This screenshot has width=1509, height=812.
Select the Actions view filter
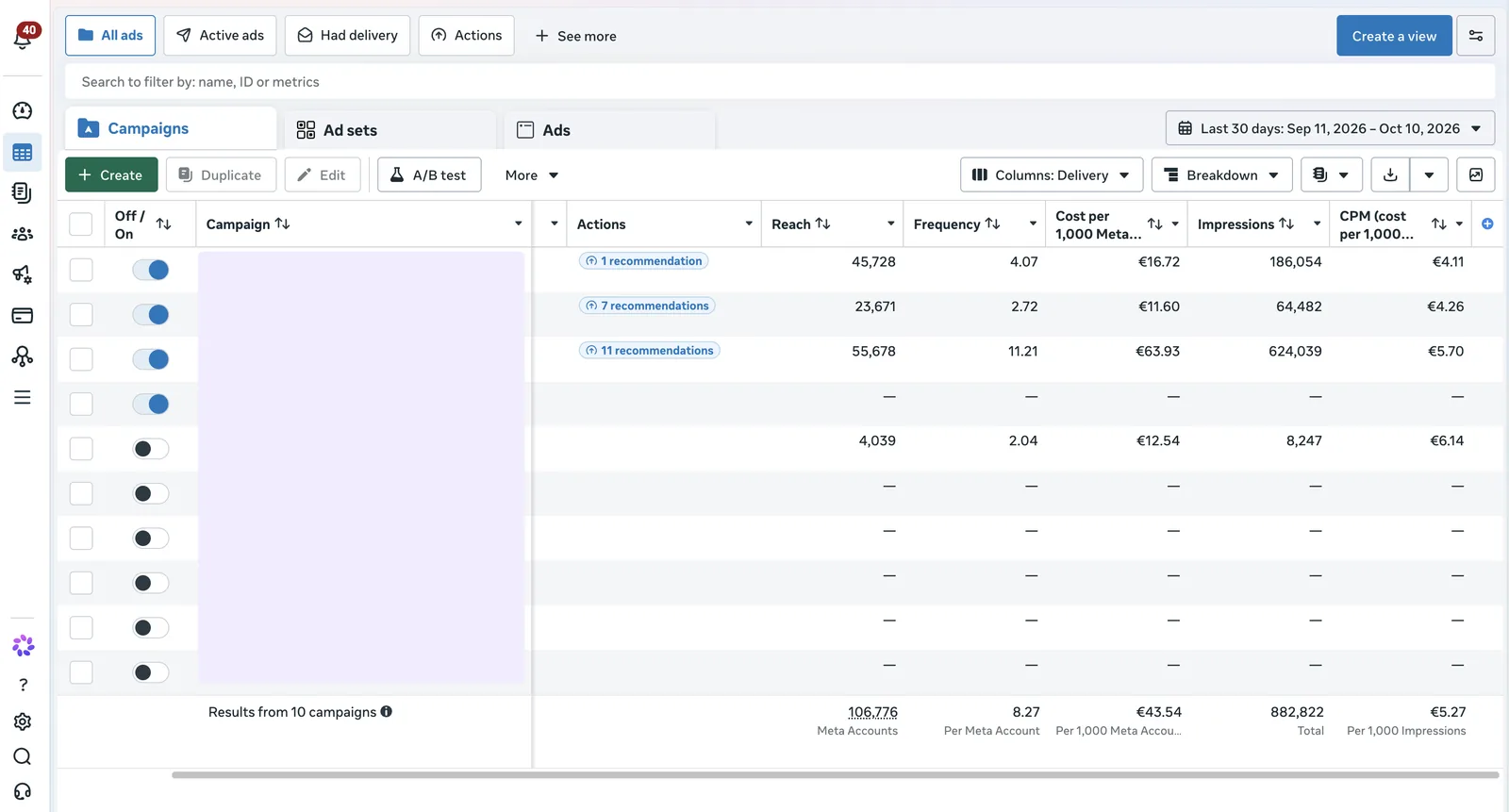click(x=466, y=35)
